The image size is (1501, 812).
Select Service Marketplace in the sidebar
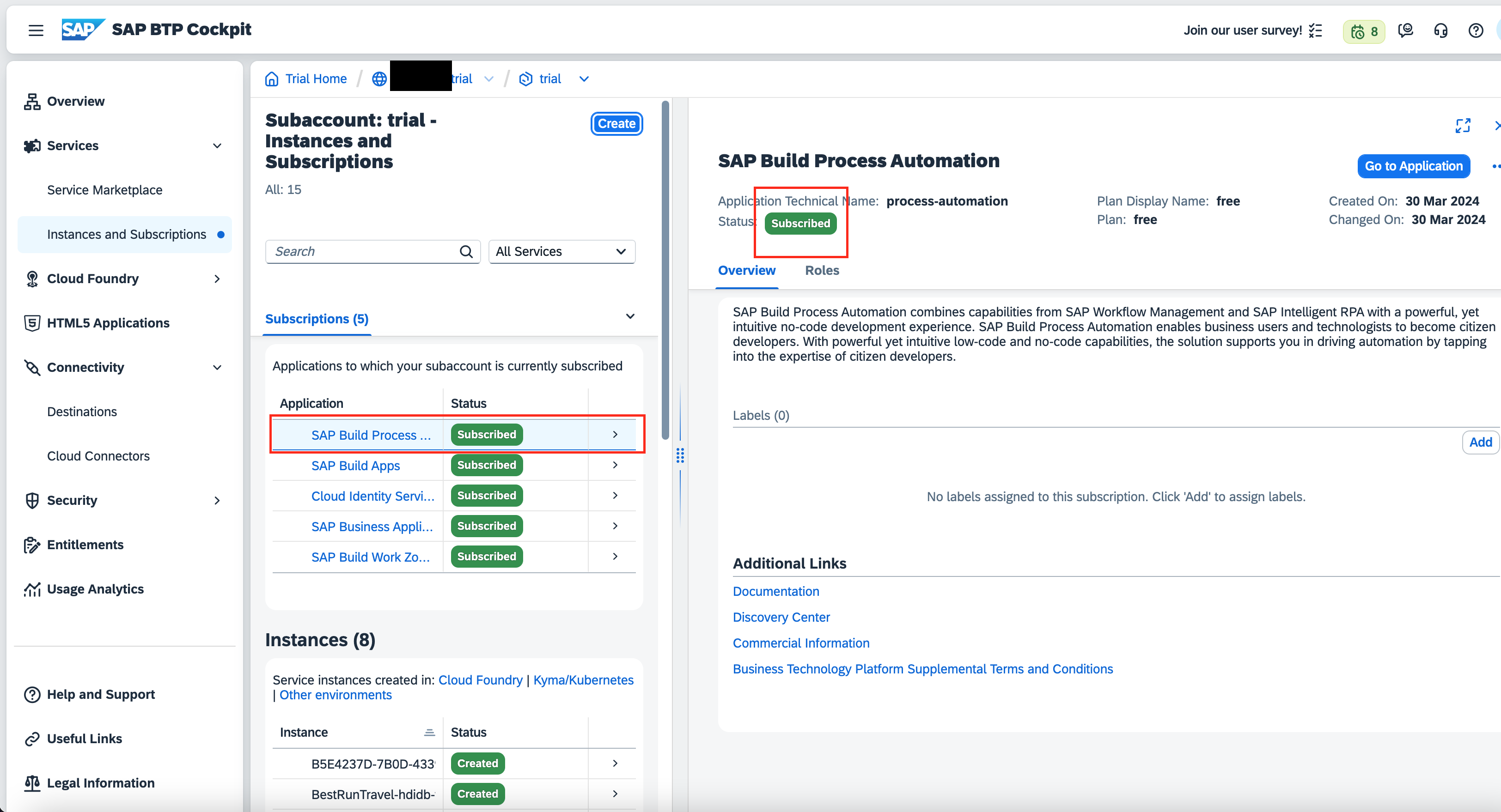click(x=104, y=189)
